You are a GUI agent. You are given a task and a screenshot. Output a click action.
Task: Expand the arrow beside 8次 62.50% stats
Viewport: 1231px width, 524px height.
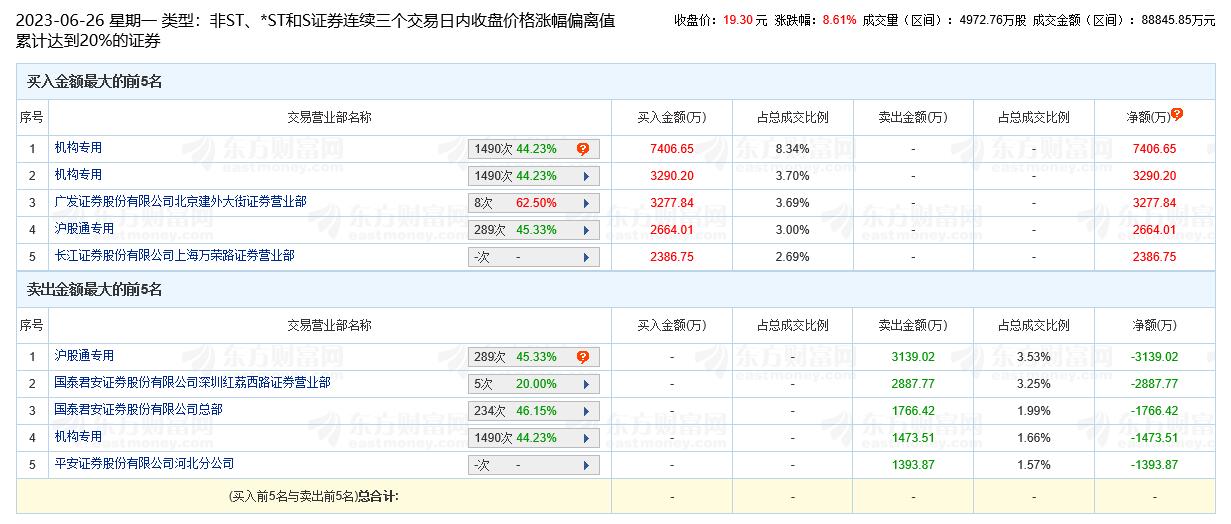[585, 203]
